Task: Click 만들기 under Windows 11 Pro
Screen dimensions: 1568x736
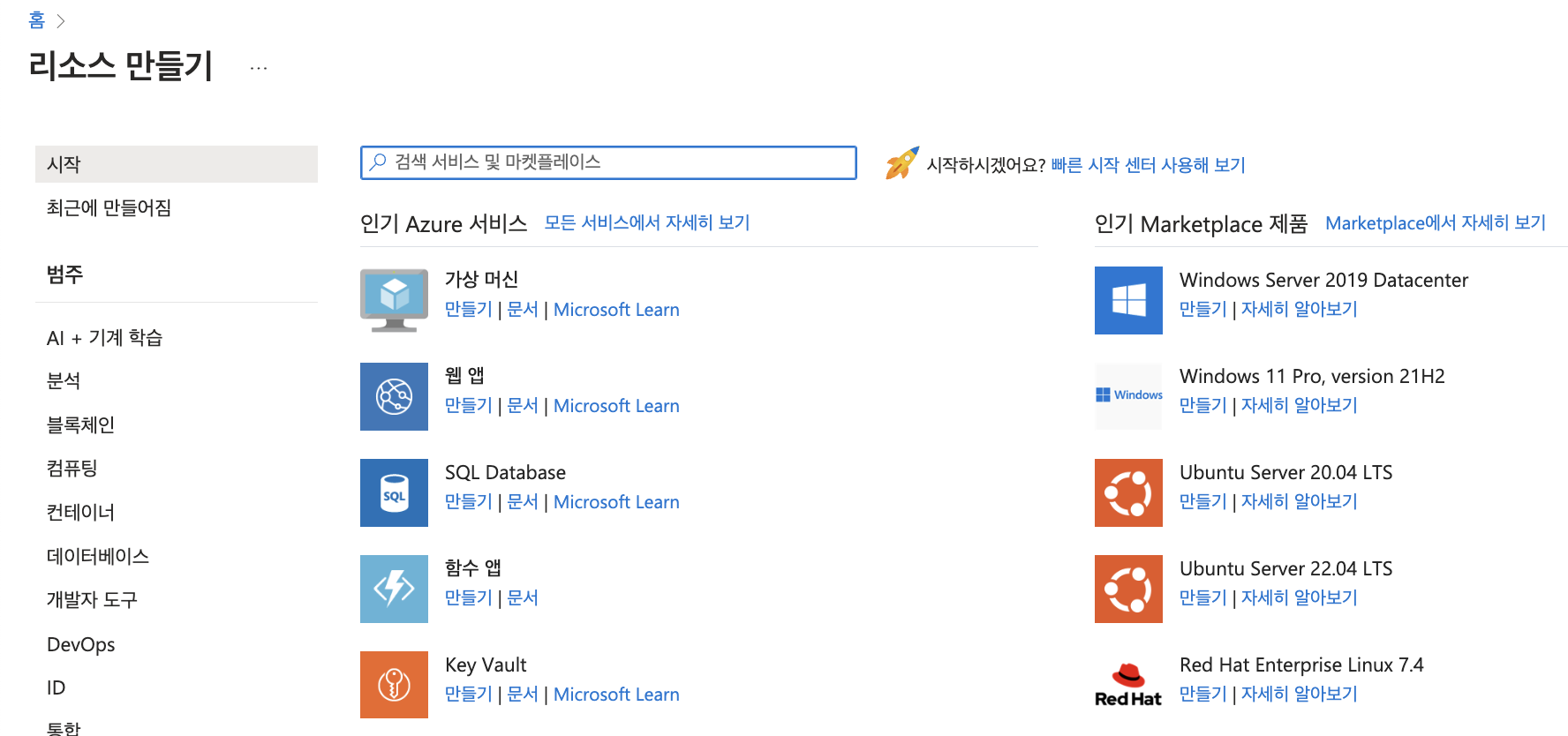Action: pos(1203,406)
